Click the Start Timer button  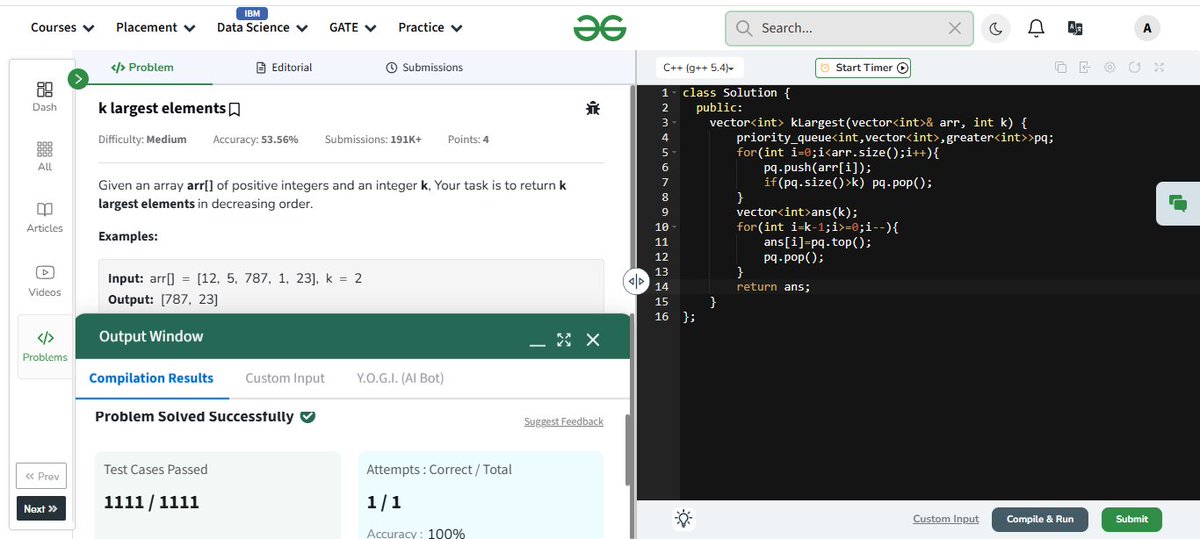[863, 68]
